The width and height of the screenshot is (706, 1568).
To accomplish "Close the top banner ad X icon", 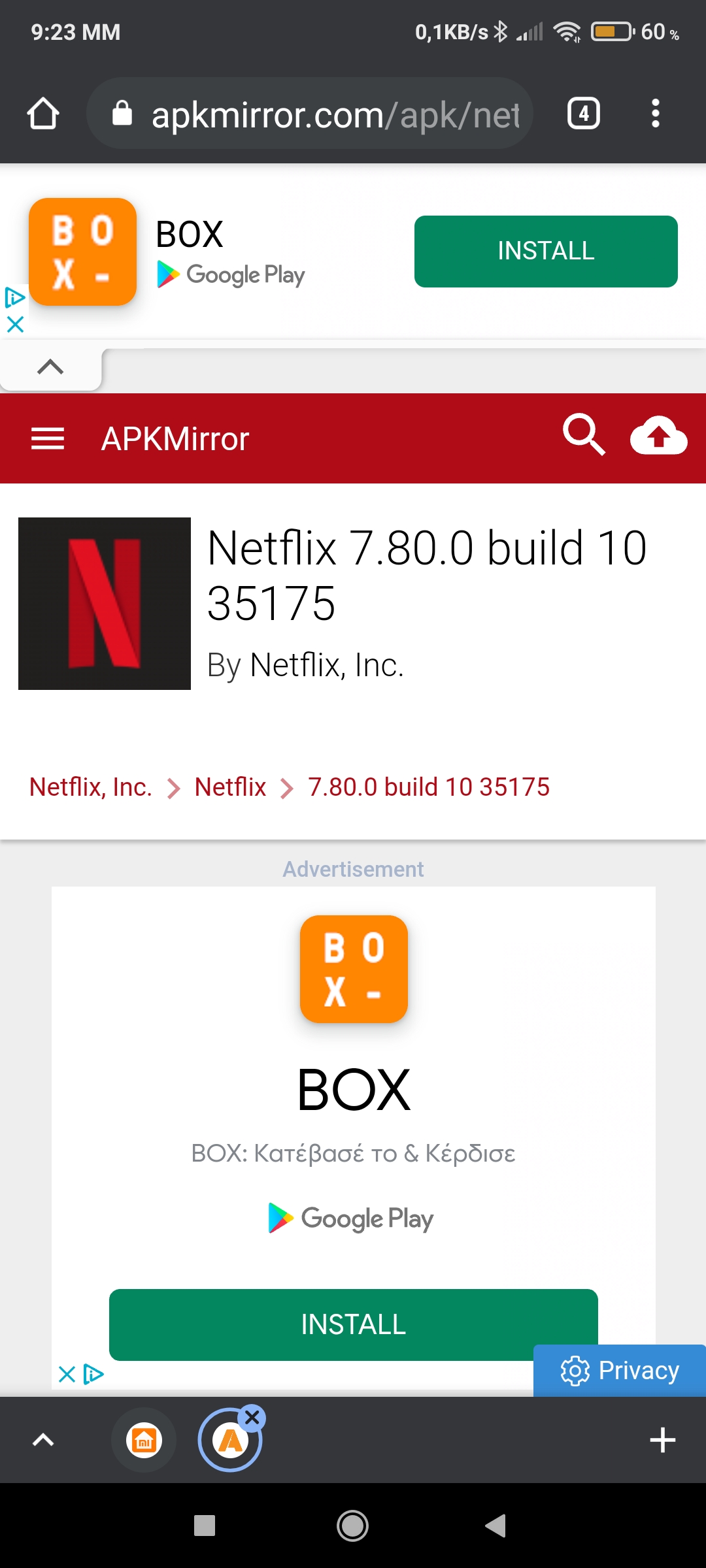I will click(15, 324).
